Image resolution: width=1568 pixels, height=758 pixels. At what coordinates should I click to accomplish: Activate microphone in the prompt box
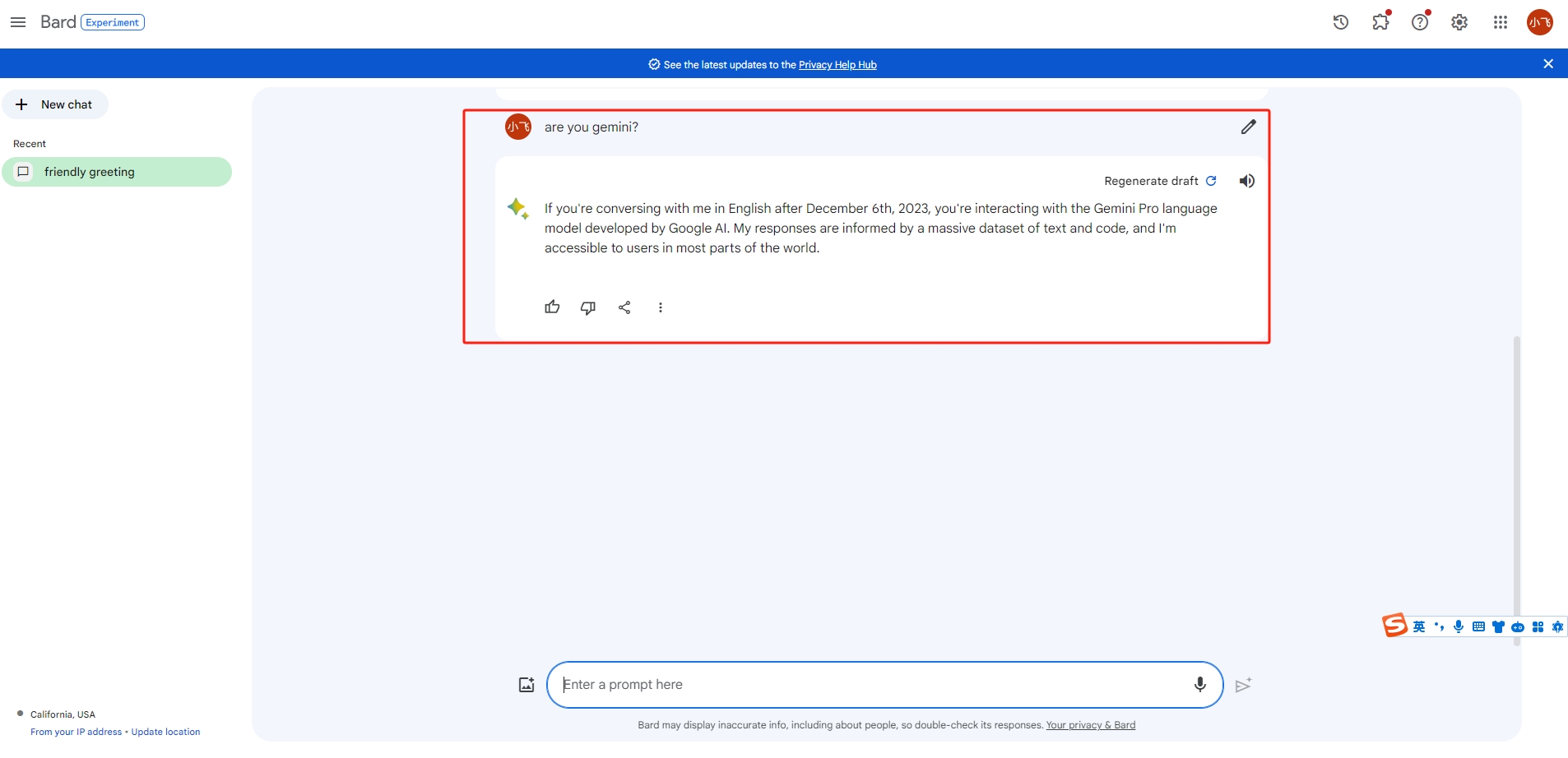(x=1200, y=685)
